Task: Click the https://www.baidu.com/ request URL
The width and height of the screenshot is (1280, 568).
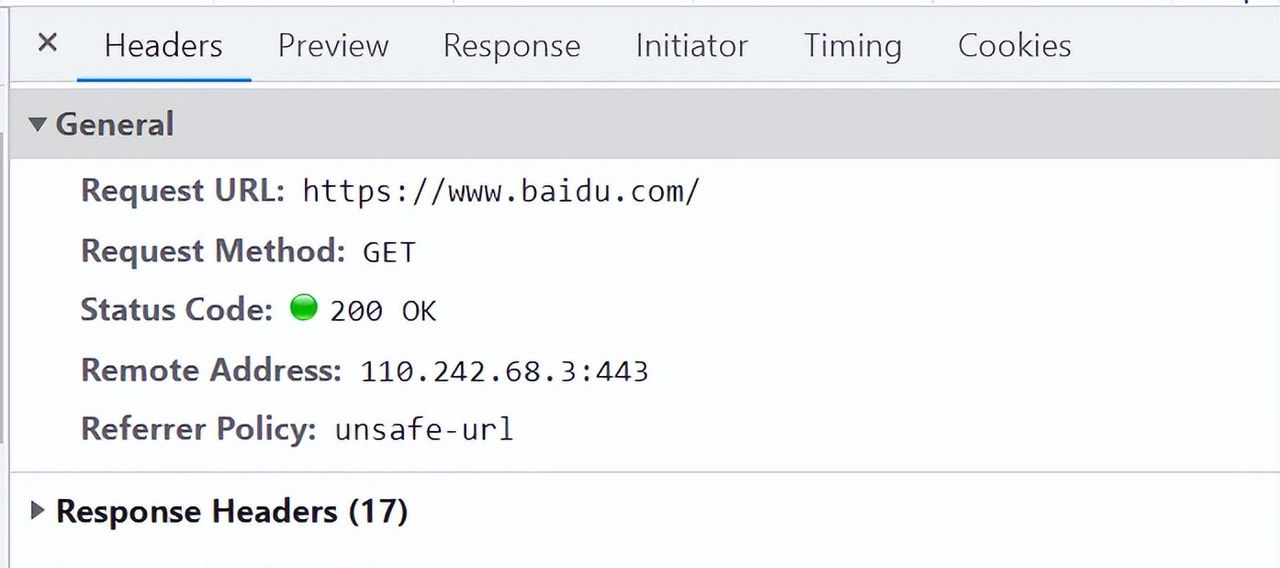Action: pyautogui.click(x=501, y=191)
